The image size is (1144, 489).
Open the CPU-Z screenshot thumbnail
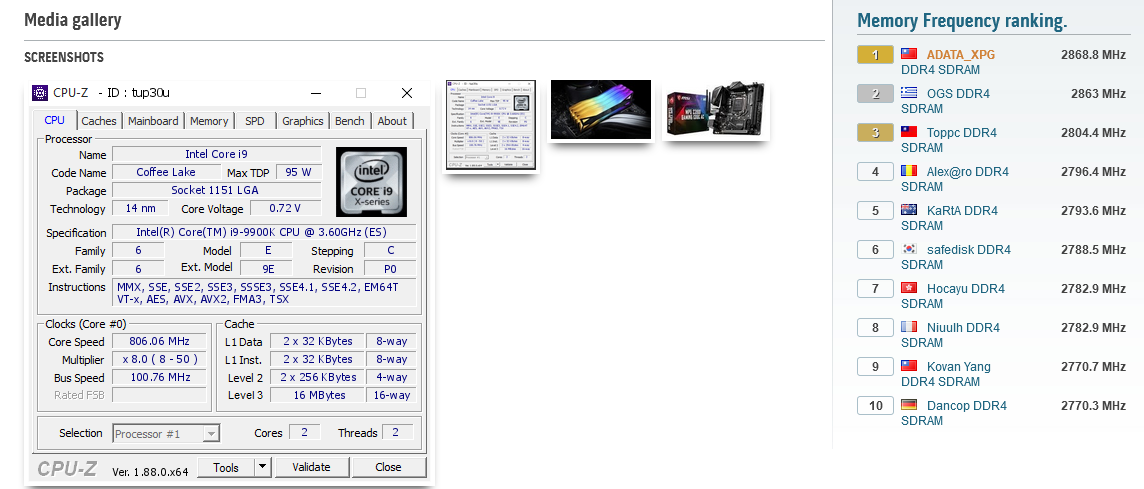point(492,126)
